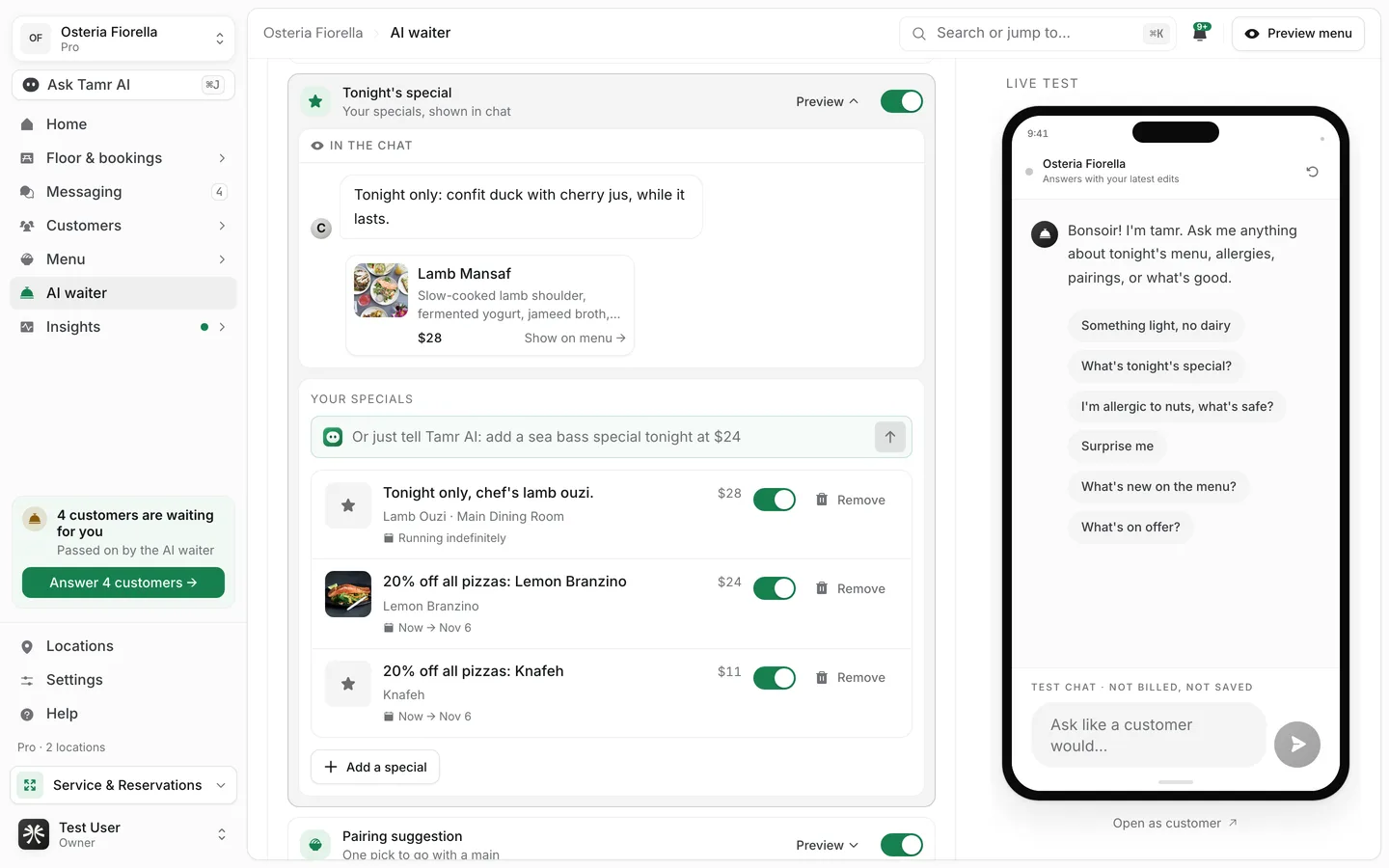Viewport: 1389px width, 868px height.
Task: Click Show on menu link on Lamb Mansaf
Action: pyautogui.click(x=575, y=338)
